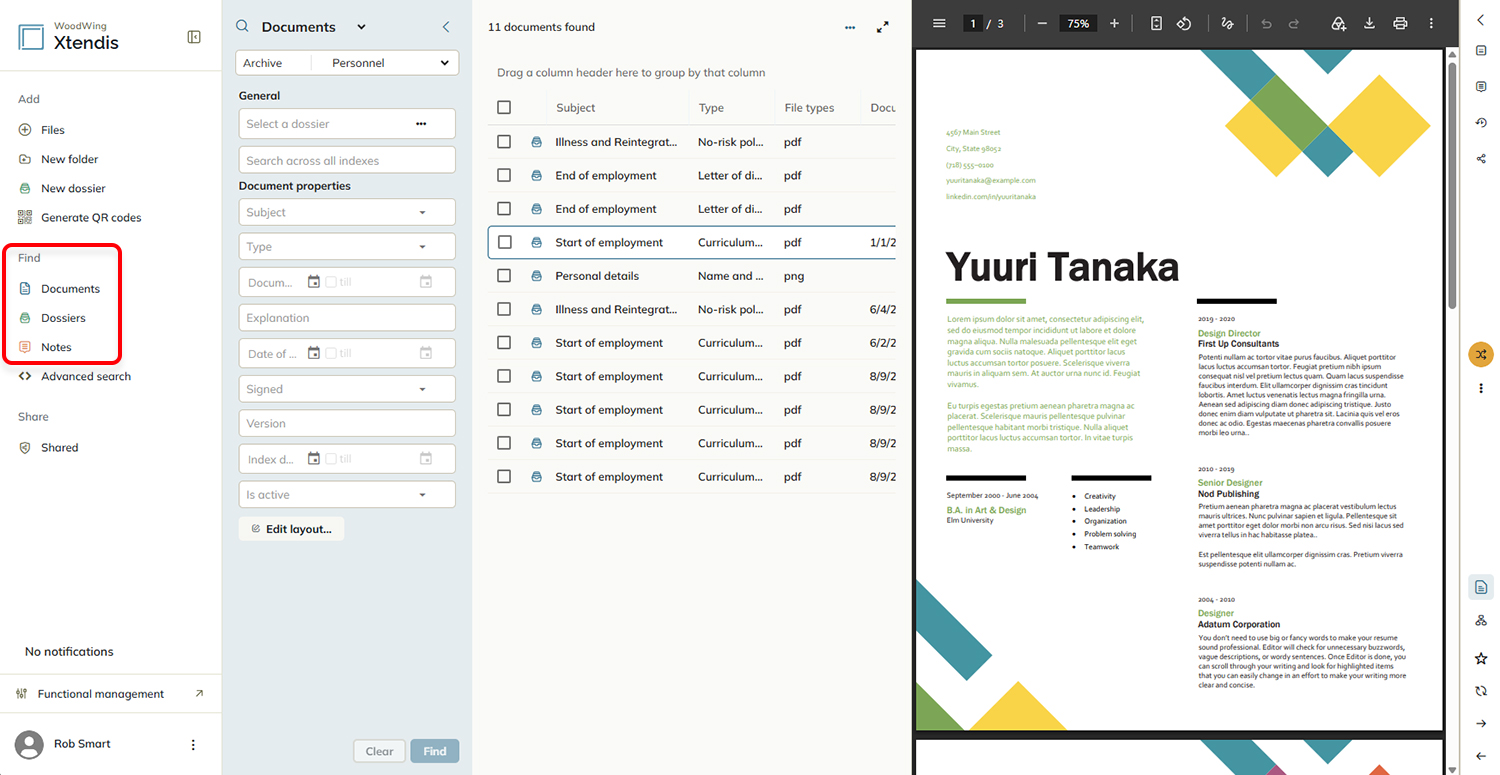The image size is (1500, 775).
Task: Click Generate QR codes icon
Action: pos(25,217)
